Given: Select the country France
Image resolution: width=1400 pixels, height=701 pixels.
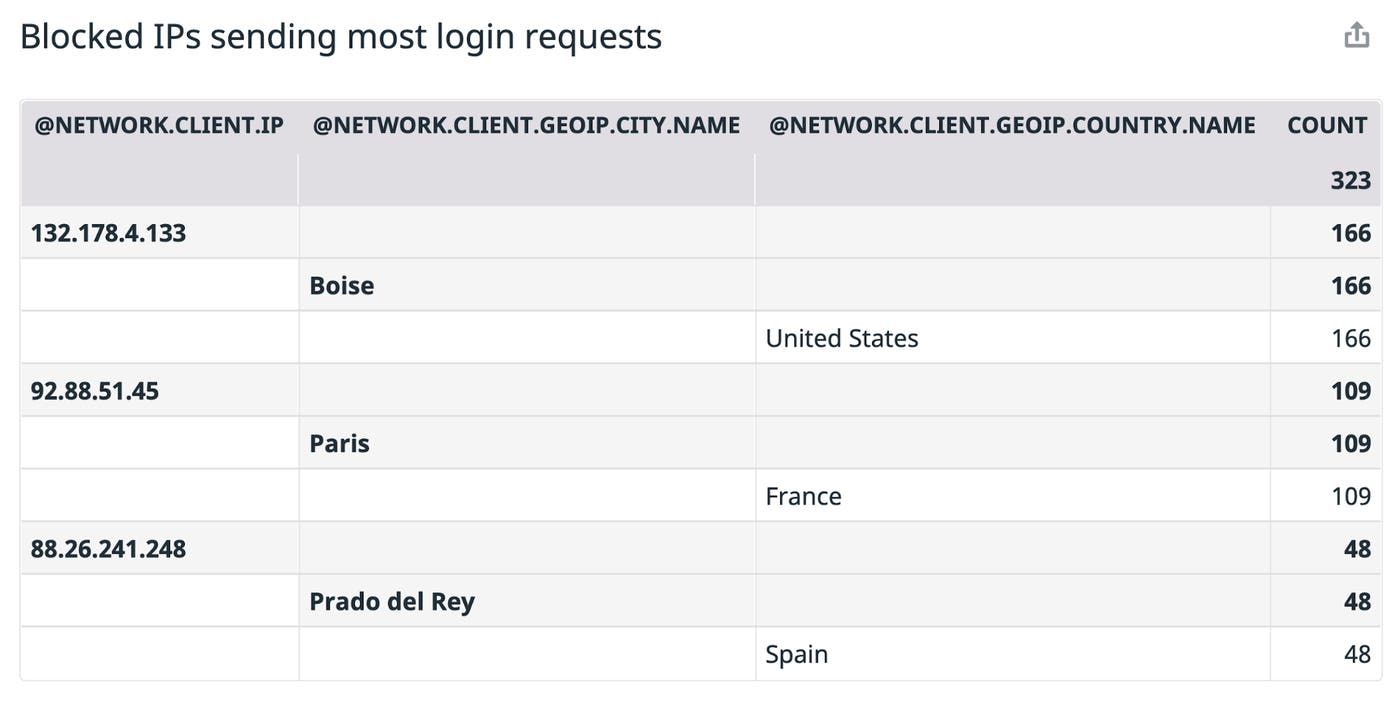Looking at the screenshot, I should pyautogui.click(x=803, y=494).
